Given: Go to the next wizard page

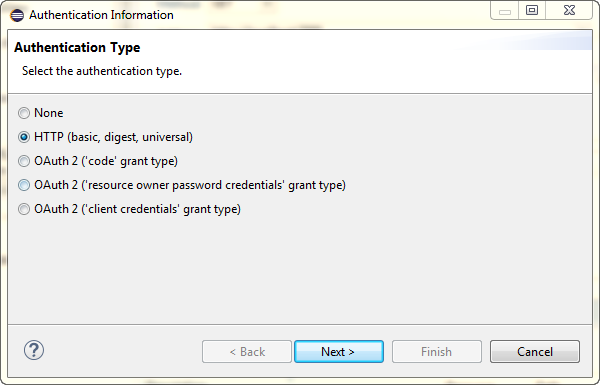Looking at the screenshot, I should point(339,351).
